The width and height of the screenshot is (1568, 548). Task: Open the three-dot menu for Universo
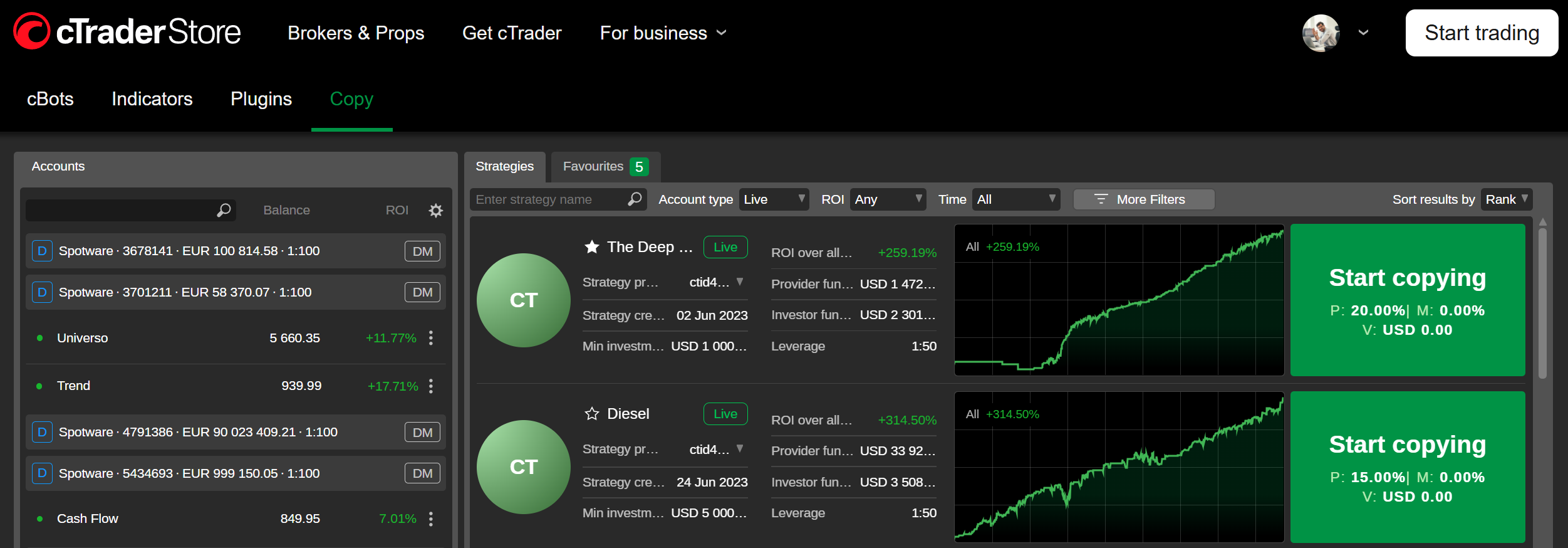pyautogui.click(x=431, y=338)
